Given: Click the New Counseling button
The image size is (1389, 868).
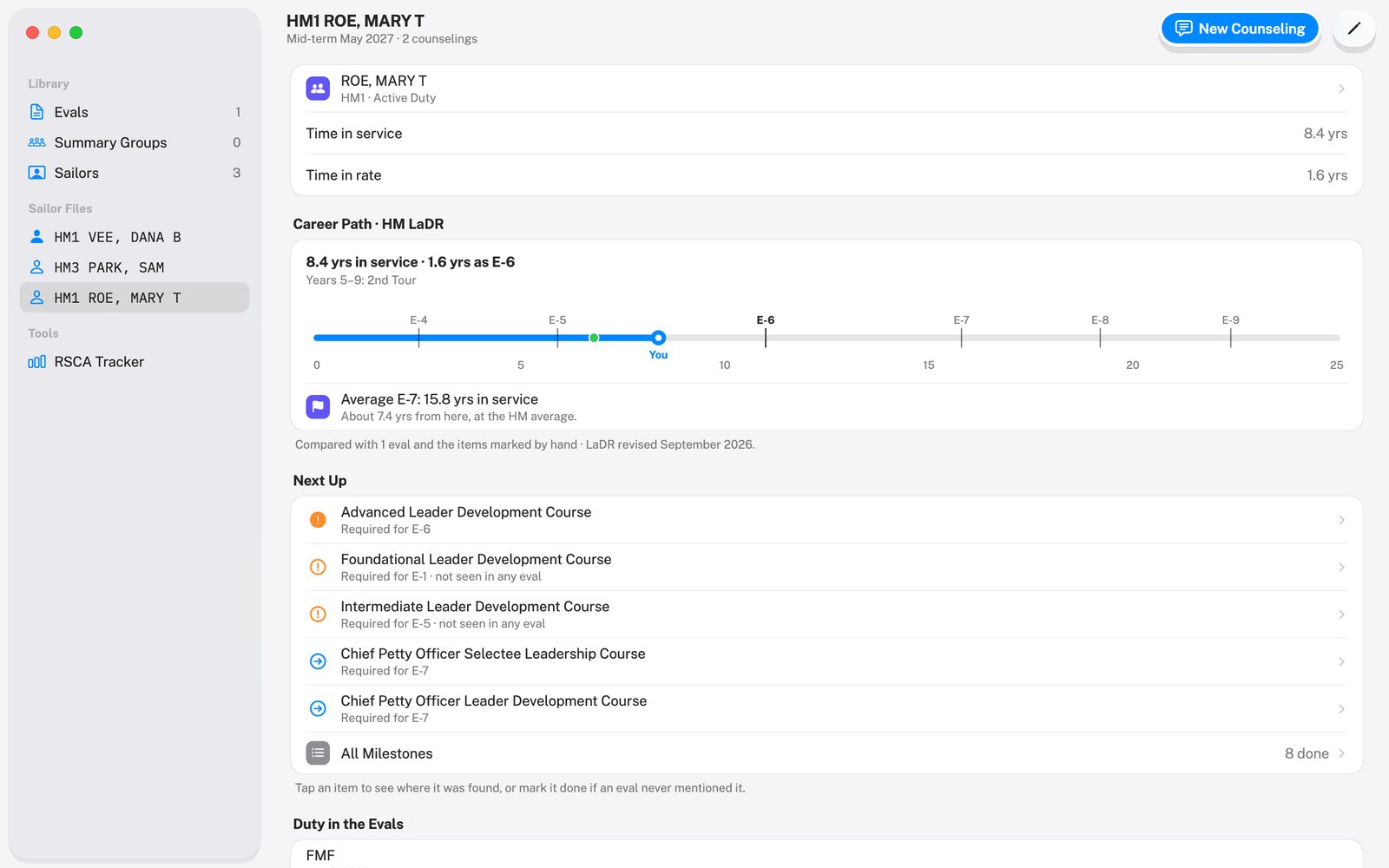Looking at the screenshot, I should (x=1240, y=29).
